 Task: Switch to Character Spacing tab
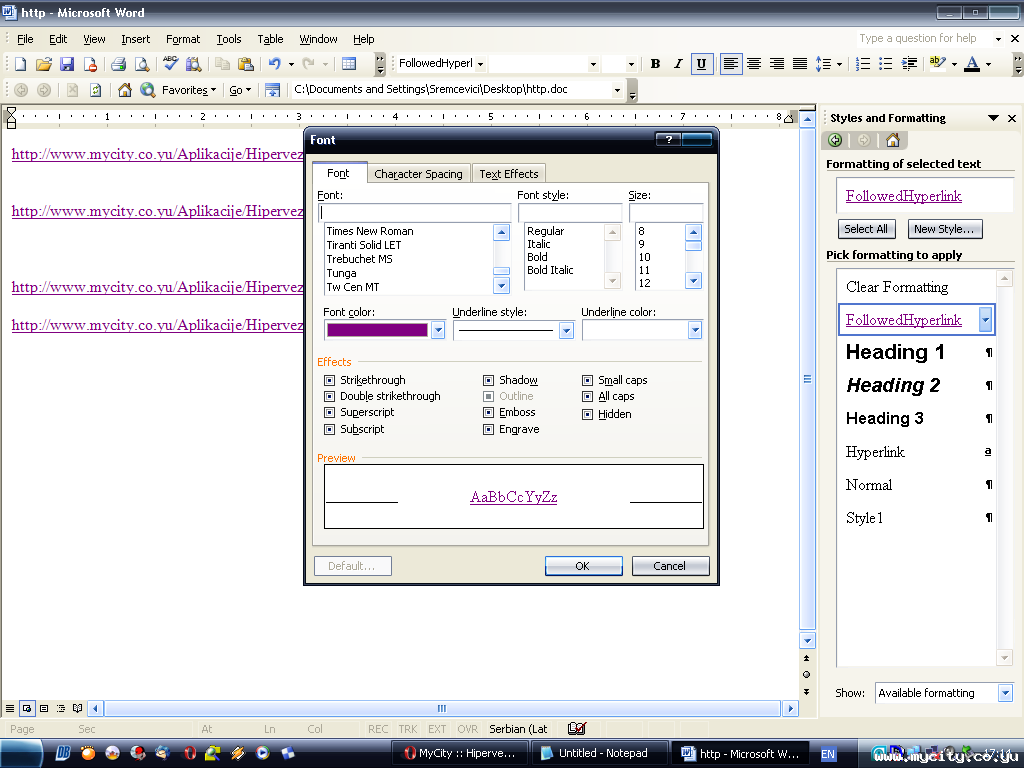click(x=418, y=174)
